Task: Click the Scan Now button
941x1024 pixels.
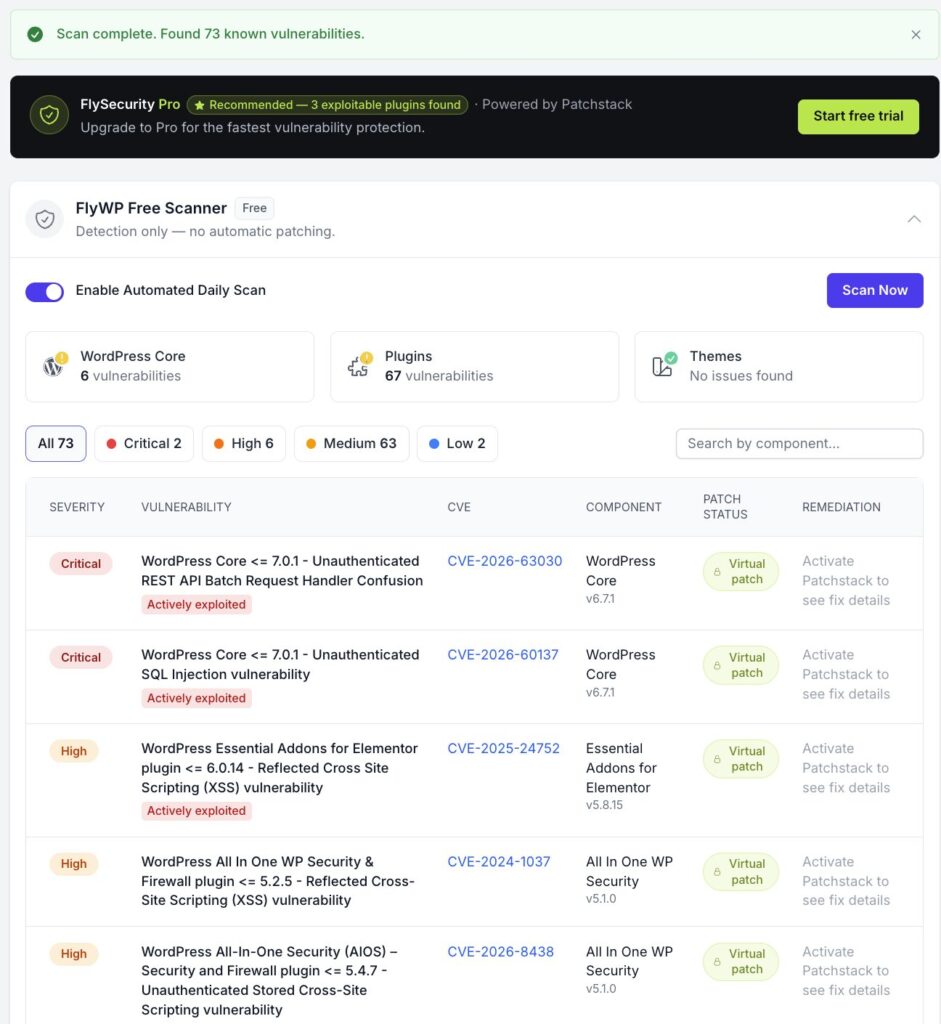Action: tap(874, 290)
